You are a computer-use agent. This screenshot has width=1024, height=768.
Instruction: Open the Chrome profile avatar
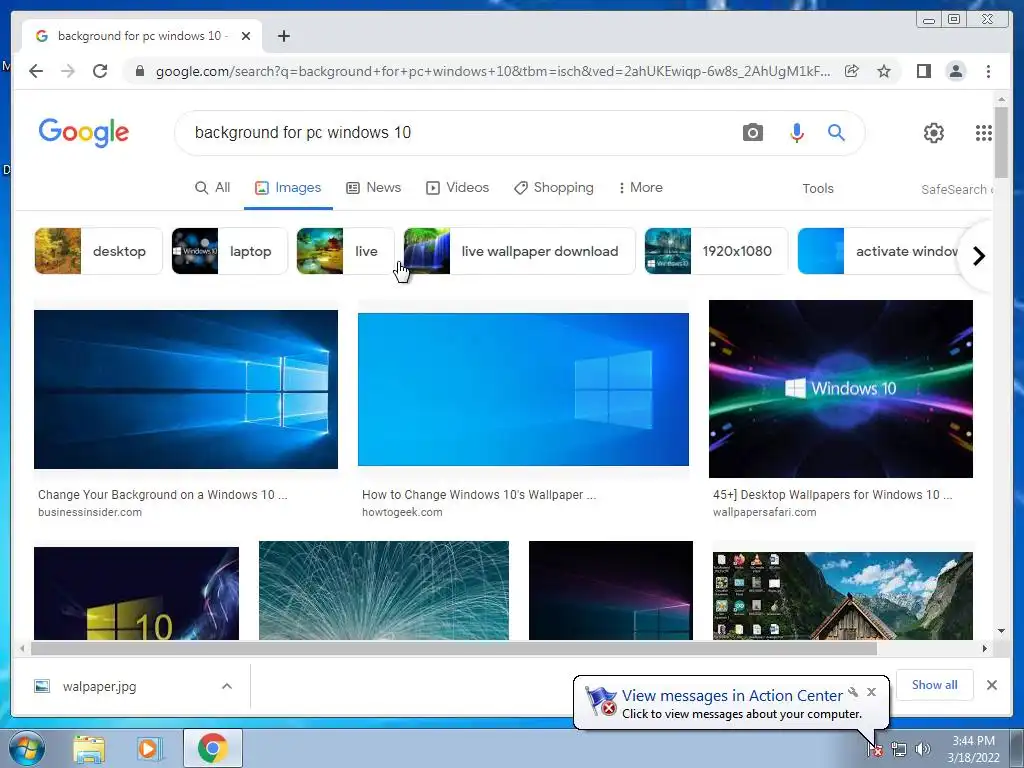[955, 71]
